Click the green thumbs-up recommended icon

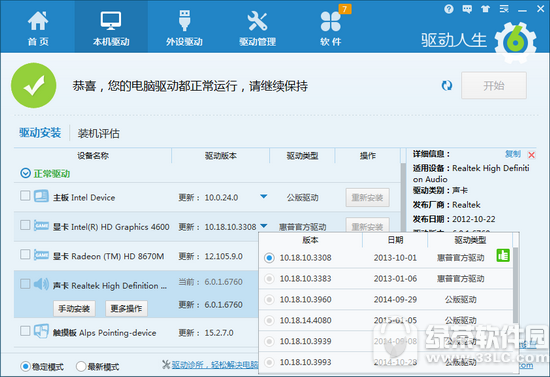(503, 256)
